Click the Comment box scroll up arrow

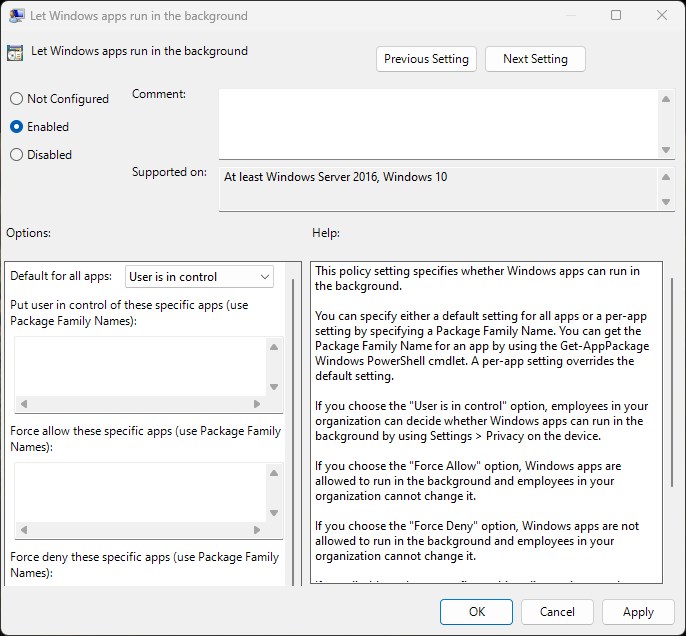pyautogui.click(x=666, y=97)
